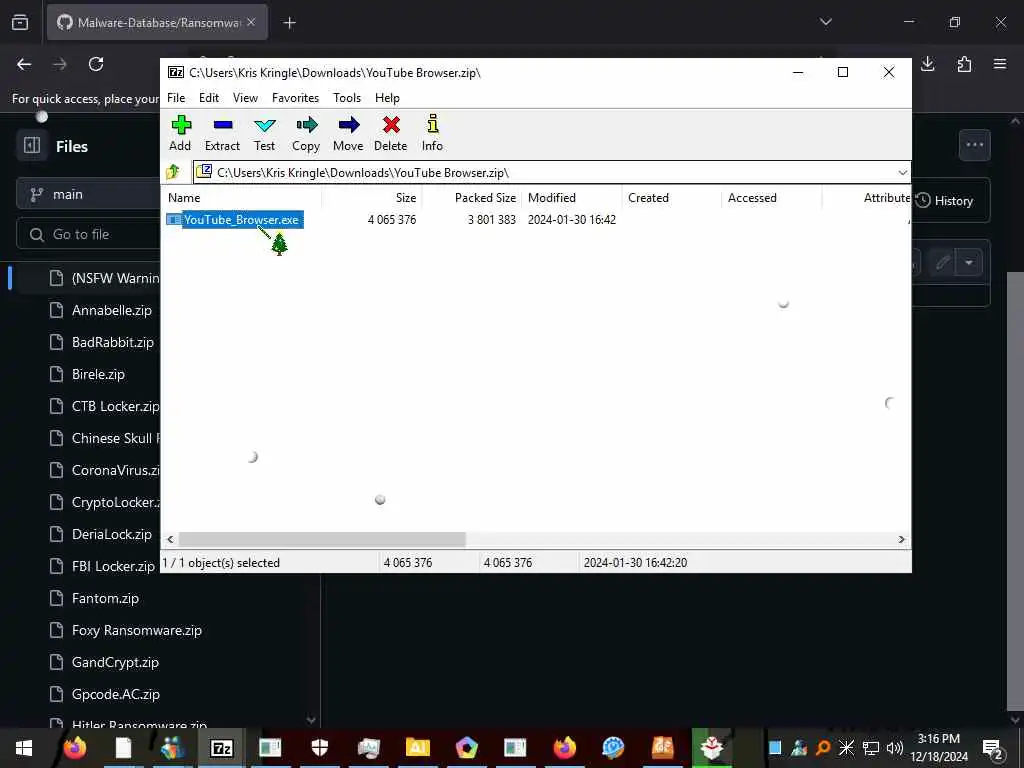Expand the 7-Zip address path dropdown
The image size is (1024, 768).
[x=903, y=173]
